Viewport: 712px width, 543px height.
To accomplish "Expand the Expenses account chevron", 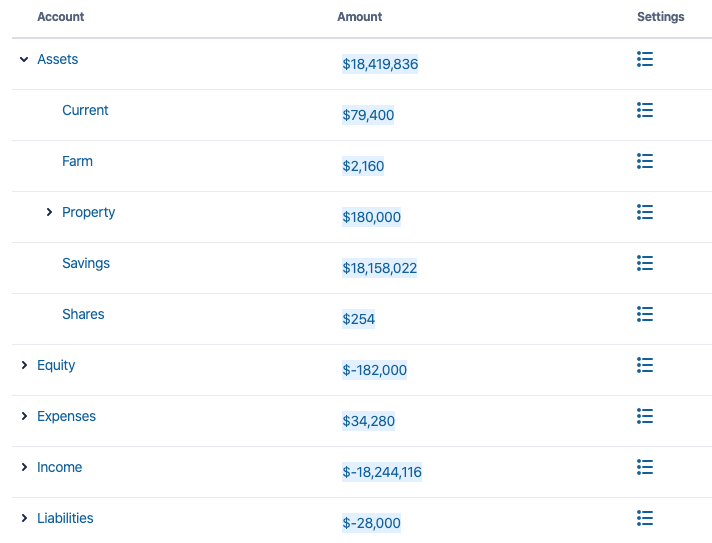I will click(x=24, y=417).
